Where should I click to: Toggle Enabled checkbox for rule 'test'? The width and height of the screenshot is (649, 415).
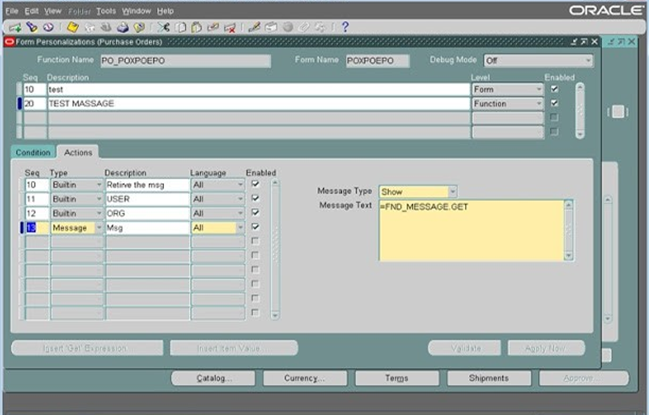tap(554, 89)
